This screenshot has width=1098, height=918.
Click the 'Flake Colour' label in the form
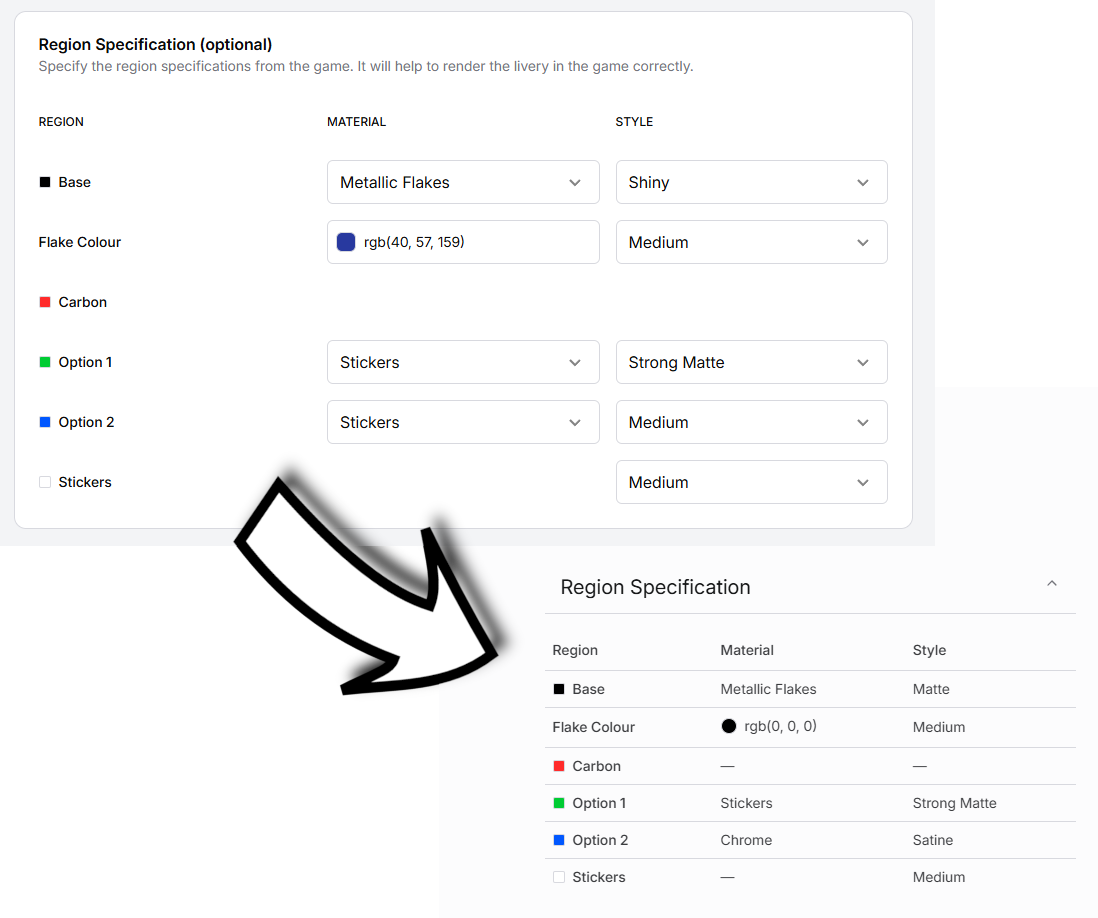pos(80,242)
